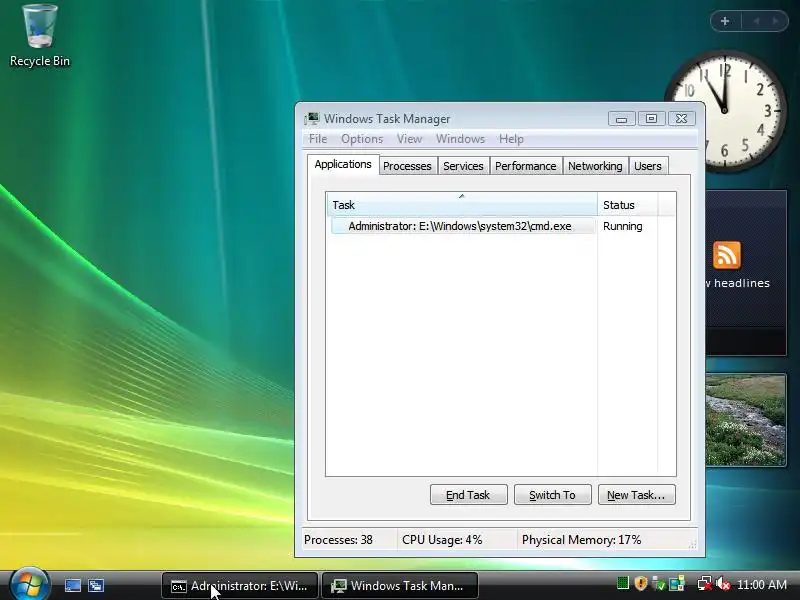Click Physical Memory: 17% status text

[x=581, y=540]
